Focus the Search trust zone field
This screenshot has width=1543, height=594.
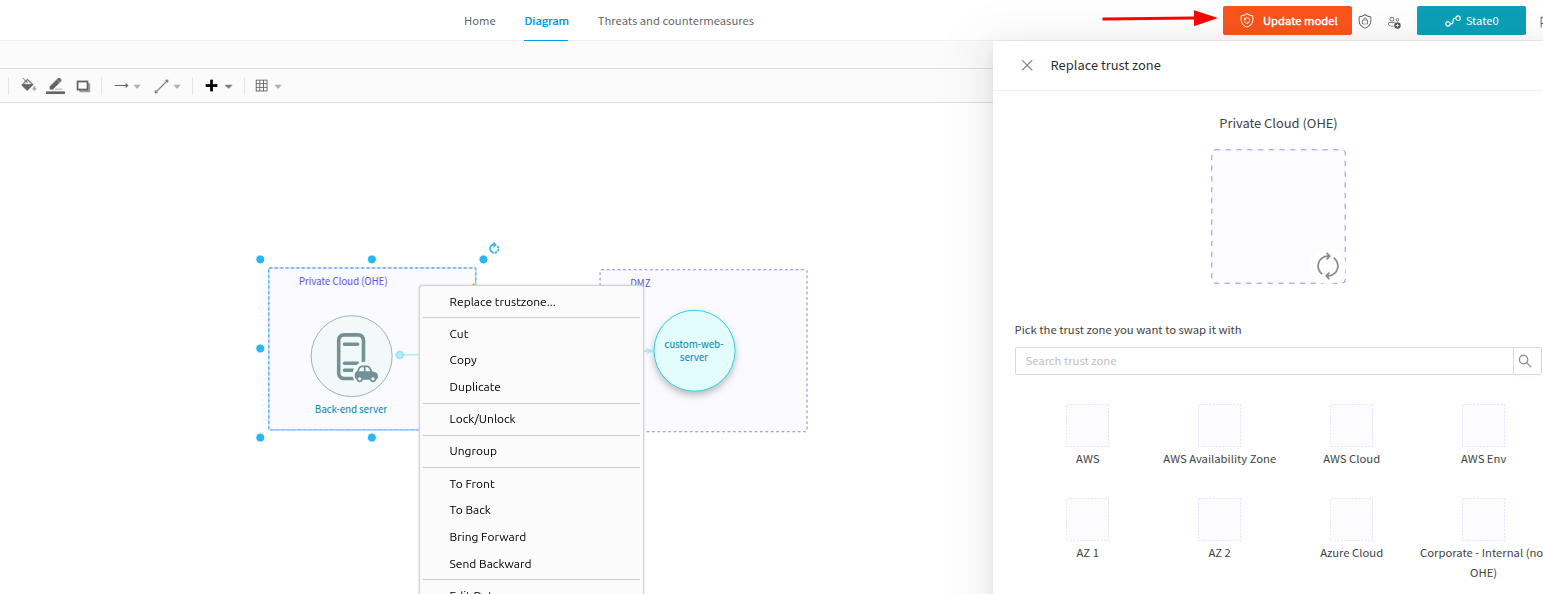[x=1263, y=361]
